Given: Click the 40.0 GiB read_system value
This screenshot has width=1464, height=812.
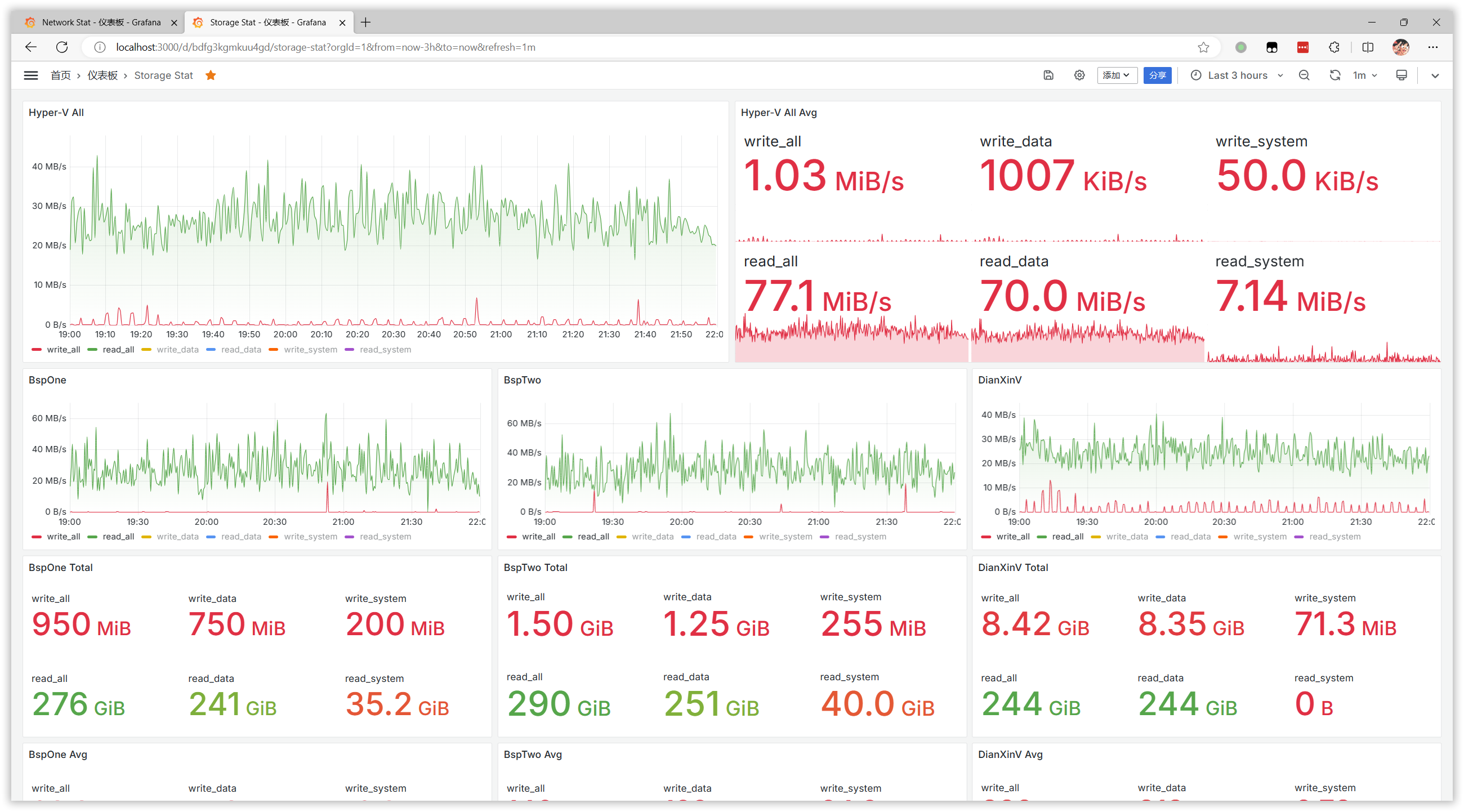Looking at the screenshot, I should tap(877, 704).
